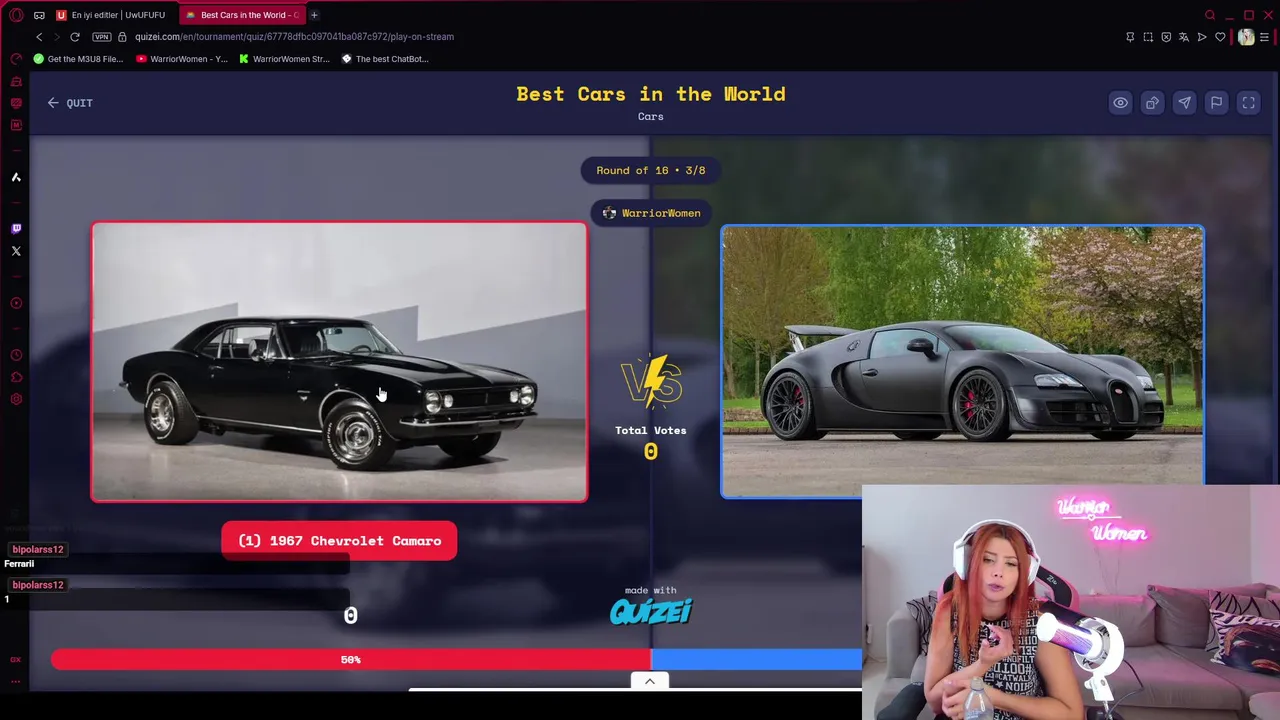View site security via the padlock icon
This screenshot has width=1280, height=720.
click(122, 37)
